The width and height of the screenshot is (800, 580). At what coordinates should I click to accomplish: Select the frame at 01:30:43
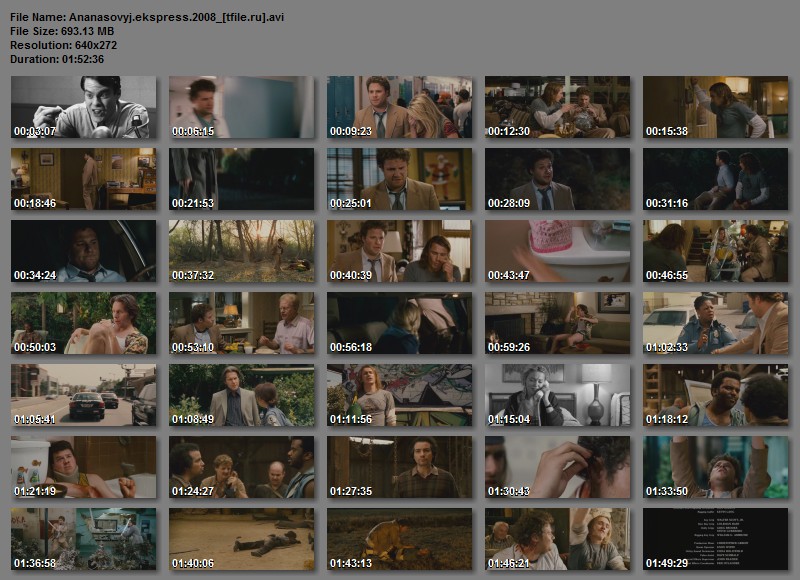point(558,467)
